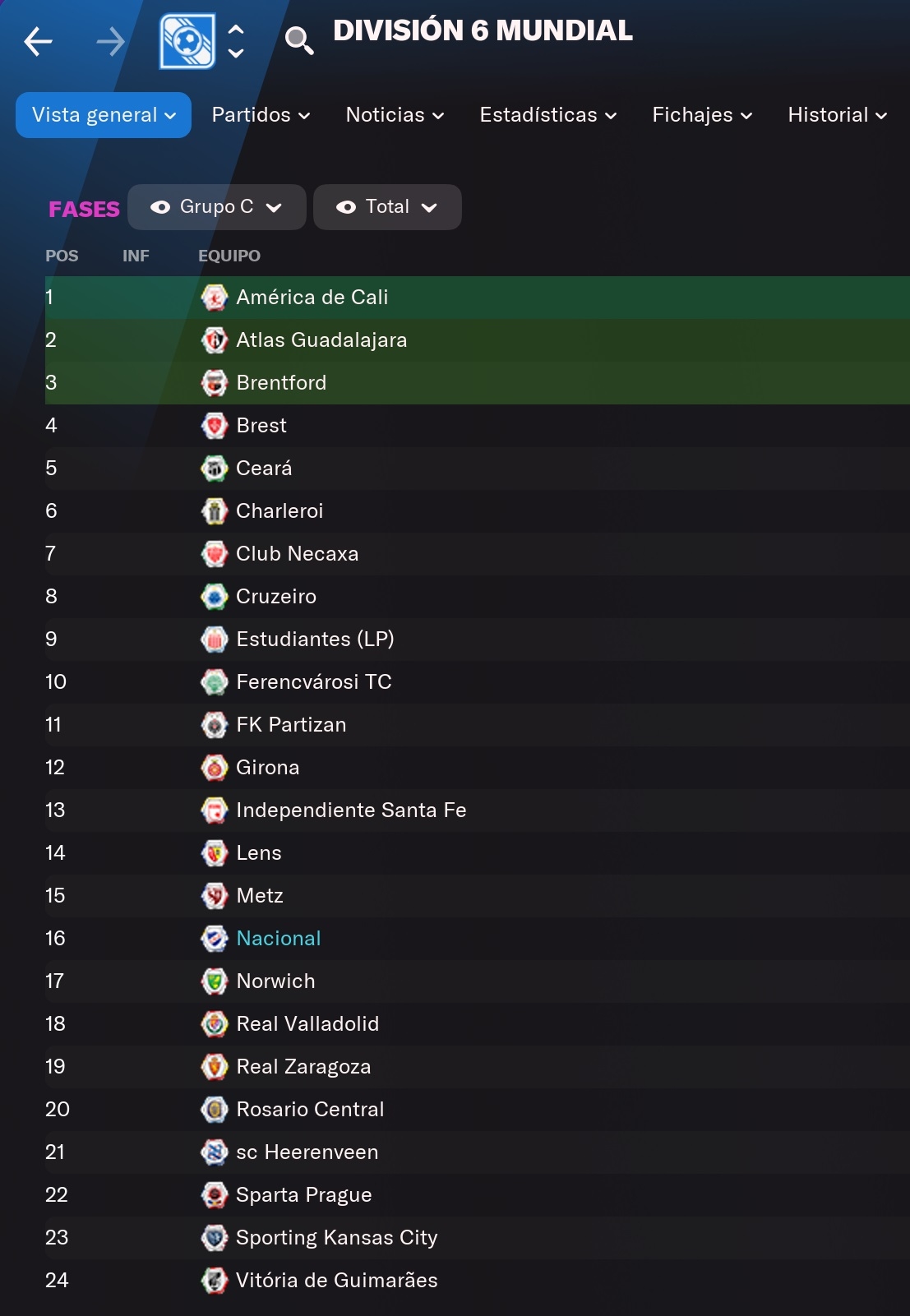Screen dimensions: 910x1316
Task: Open the up-down switcher beside the badge
Action: tap(236, 41)
